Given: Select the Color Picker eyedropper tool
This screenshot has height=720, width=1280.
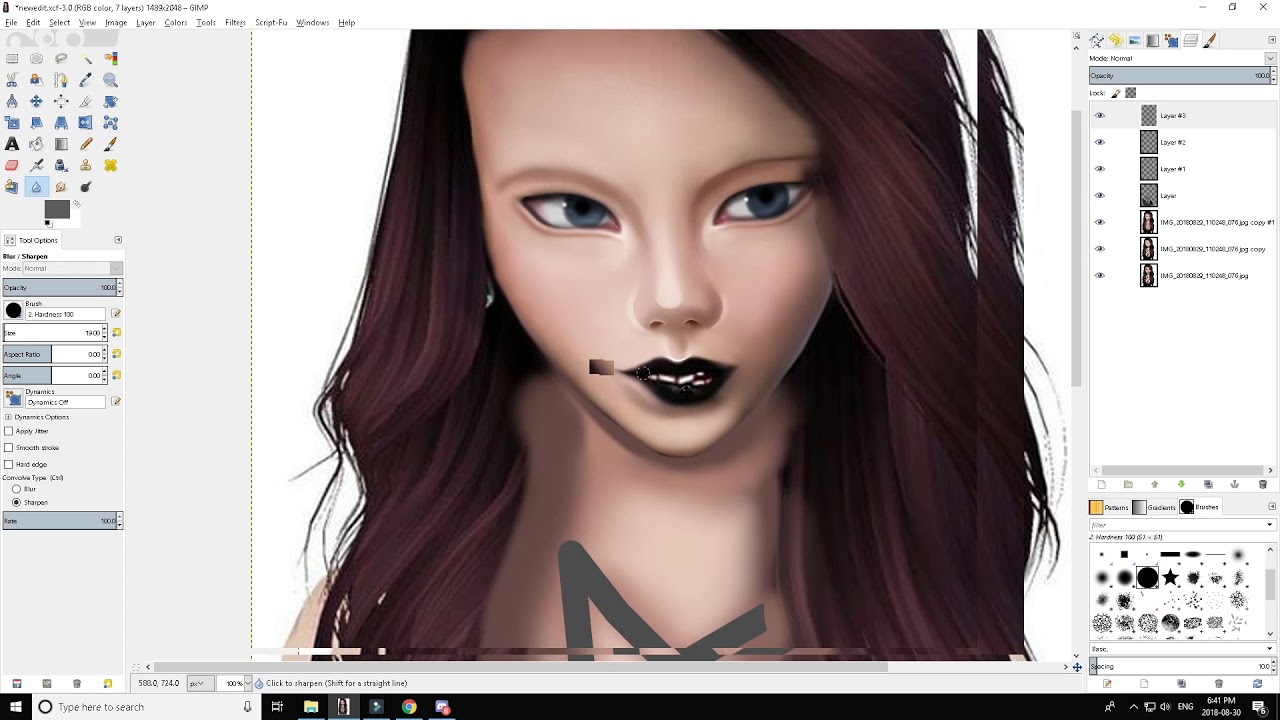Looking at the screenshot, I should point(86,80).
